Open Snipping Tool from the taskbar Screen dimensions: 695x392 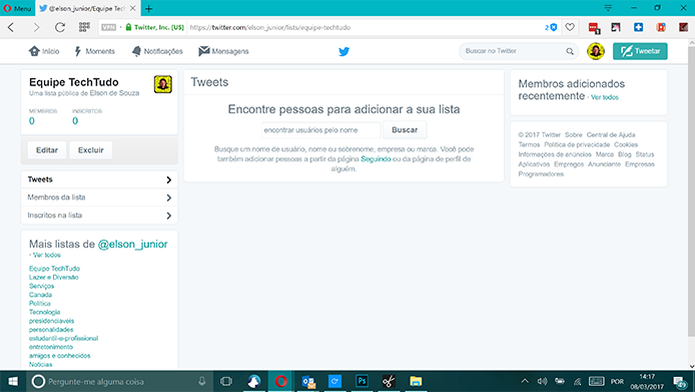[389, 381]
